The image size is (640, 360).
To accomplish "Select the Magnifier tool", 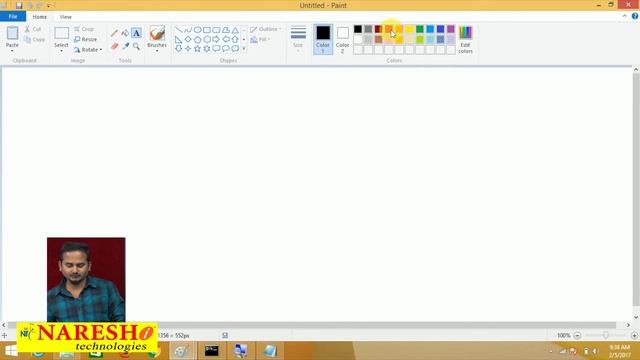I will 136,46.
